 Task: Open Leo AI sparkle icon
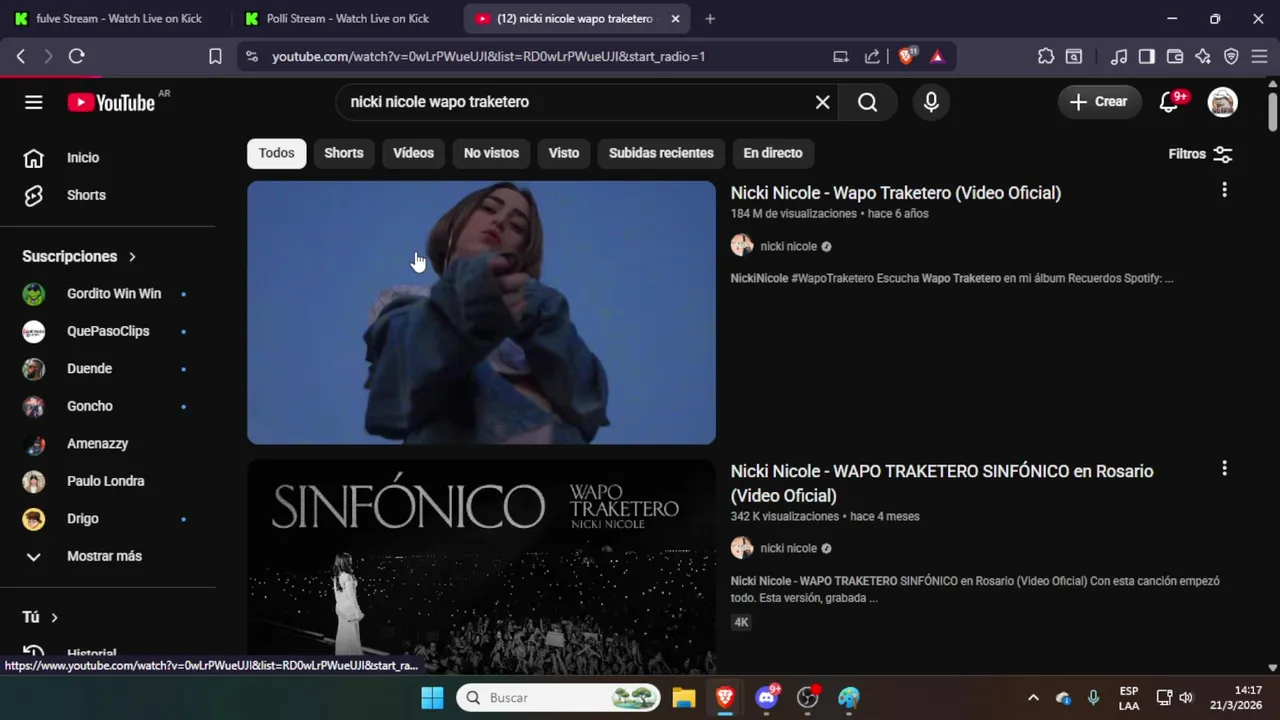(1203, 57)
